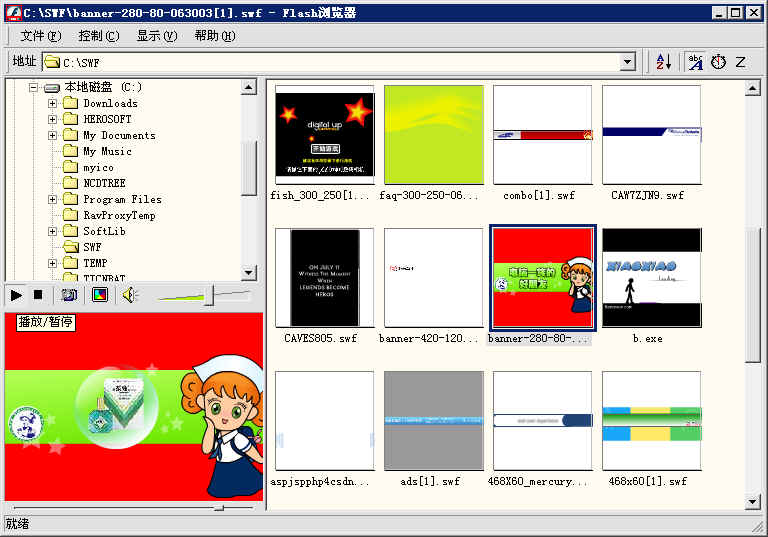Click the combo[1].swf file name
This screenshot has height=537, width=768.
pos(539,195)
